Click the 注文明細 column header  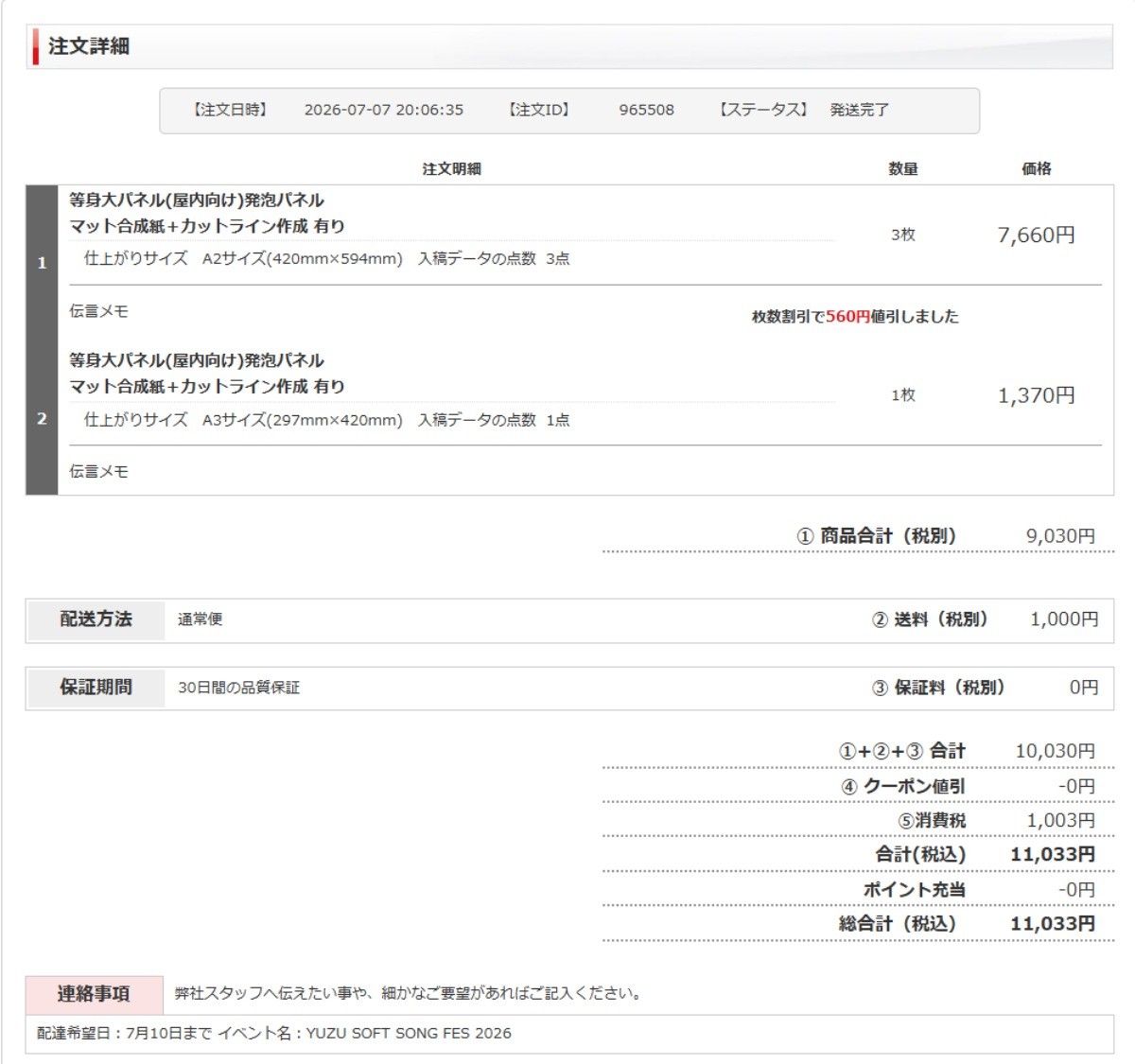click(x=451, y=168)
